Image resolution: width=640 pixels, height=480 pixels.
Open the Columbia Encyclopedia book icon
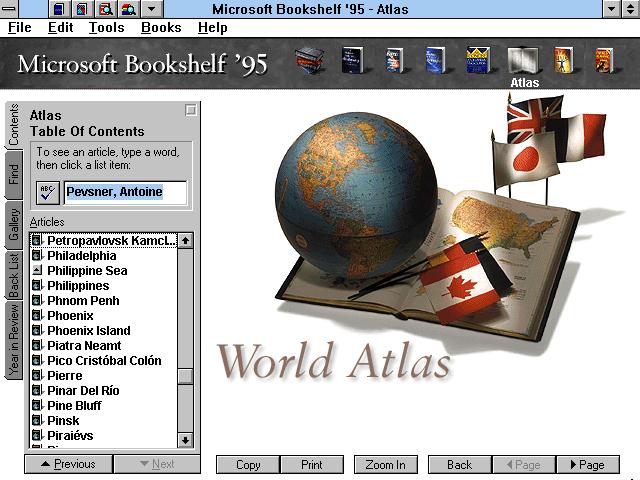(x=478, y=60)
